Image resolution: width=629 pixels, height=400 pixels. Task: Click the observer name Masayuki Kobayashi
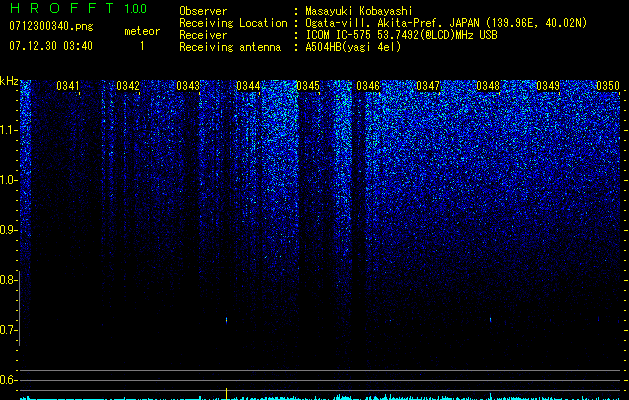point(359,11)
